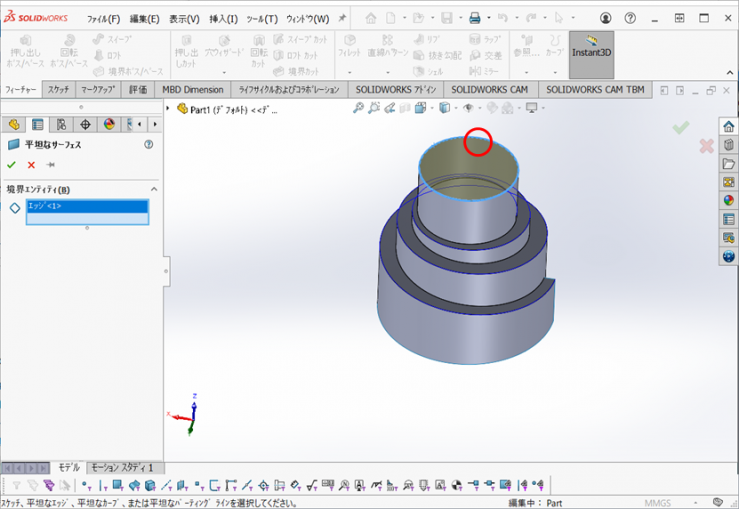Viewport: 739px width, 509px height.
Task: Toggle the pushpin to keep PropertyManager open
Action: tap(51, 165)
